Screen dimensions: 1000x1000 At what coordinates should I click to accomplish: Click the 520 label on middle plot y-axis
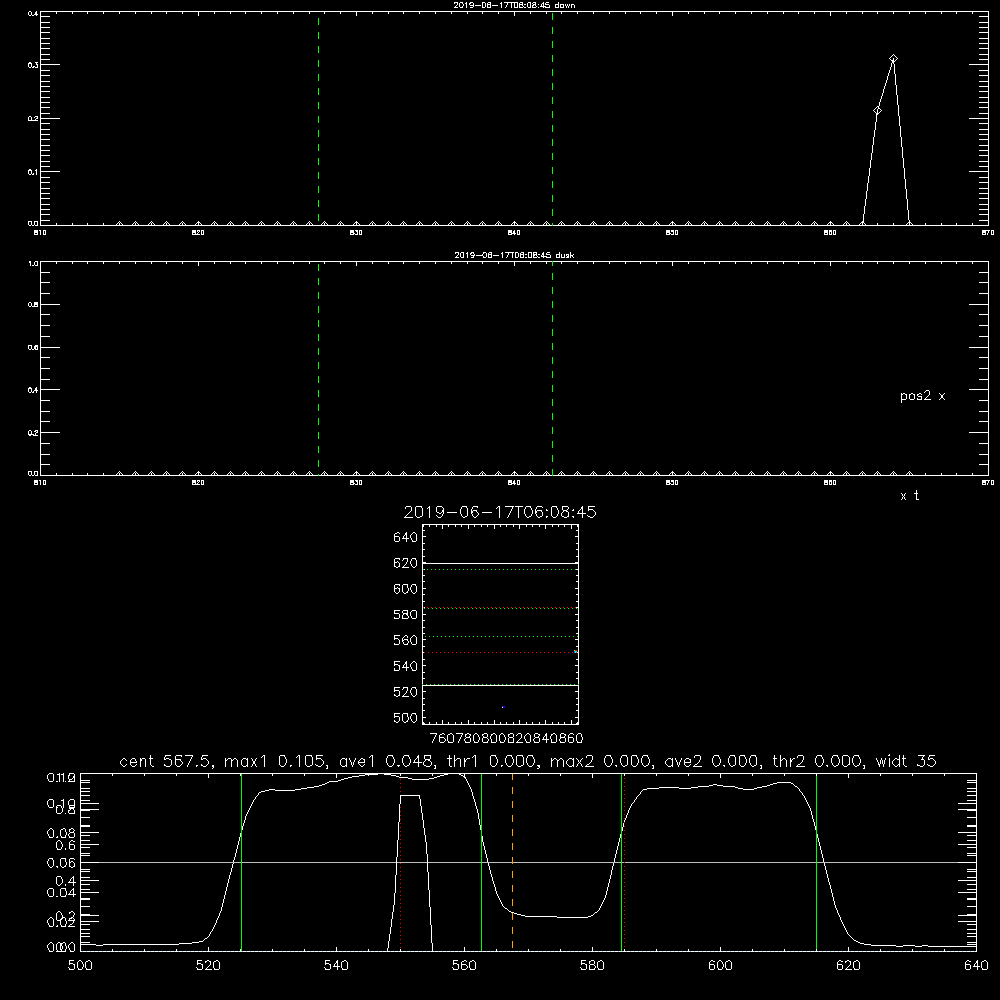coord(405,692)
